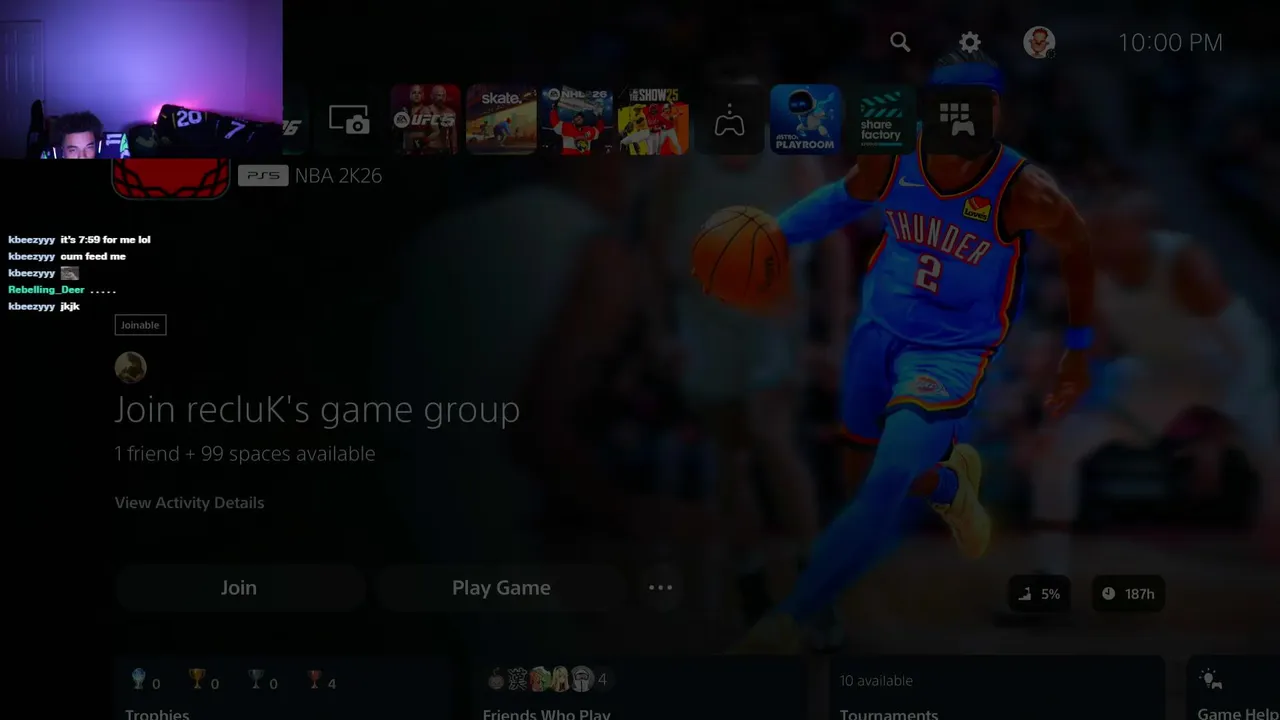Click Rebelling_Deer chat username
The height and width of the screenshot is (720, 1280).
click(46, 290)
